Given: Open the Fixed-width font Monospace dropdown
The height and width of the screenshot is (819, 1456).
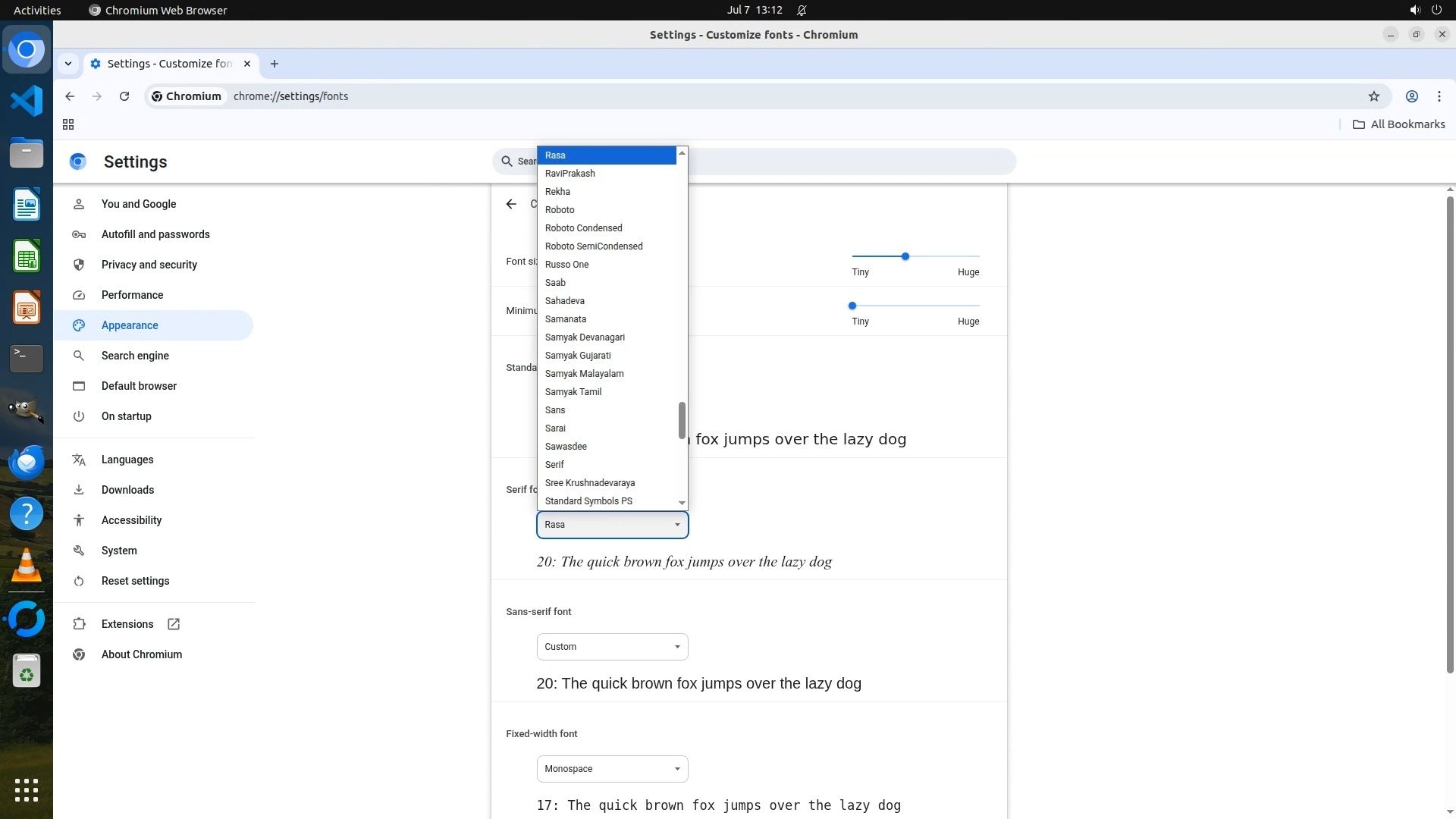Looking at the screenshot, I should [612, 769].
